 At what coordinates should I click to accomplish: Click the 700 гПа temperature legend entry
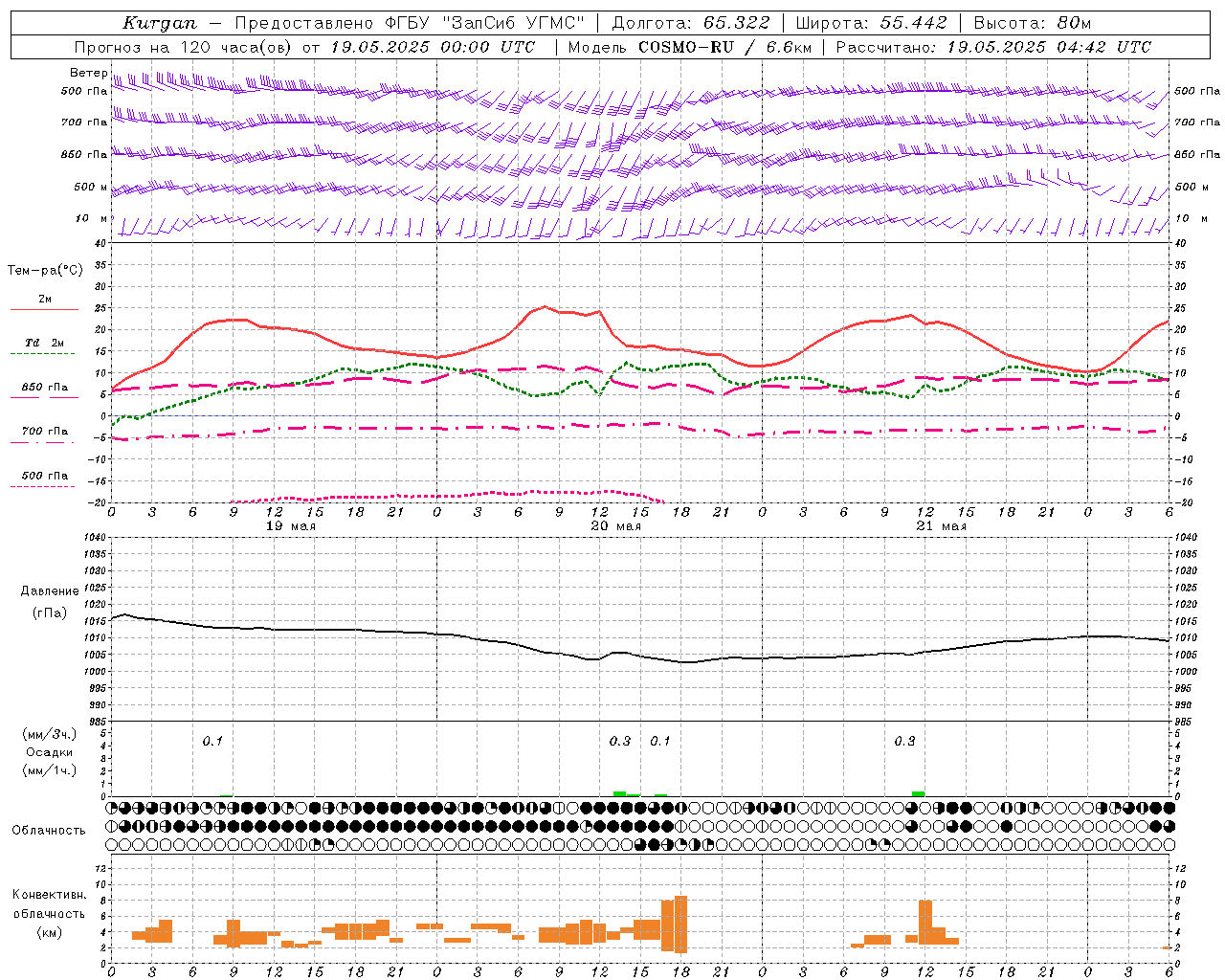[x=44, y=432]
